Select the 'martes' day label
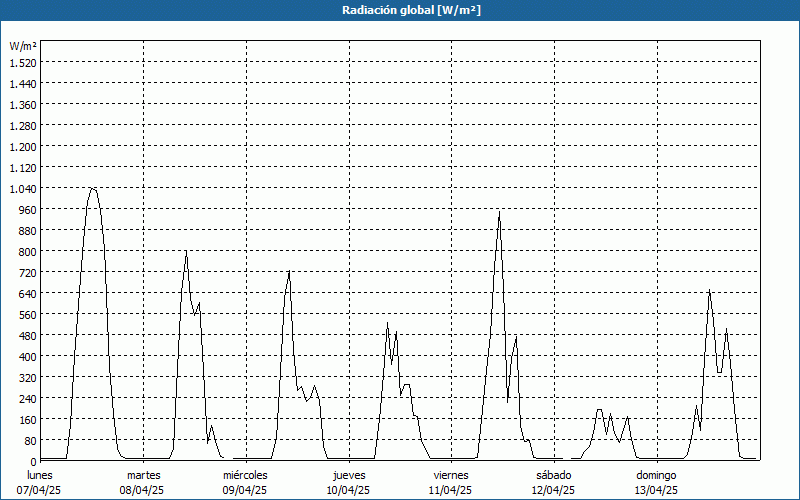This screenshot has height=500, width=800. (x=143, y=475)
